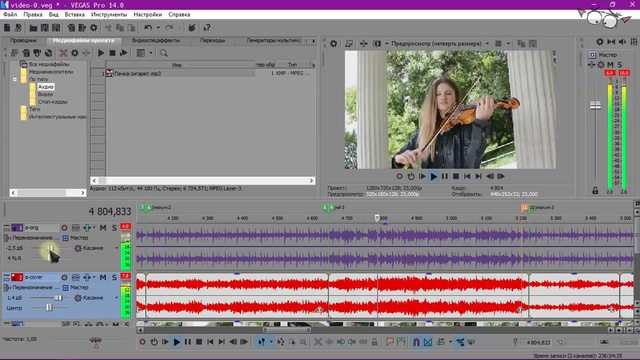
Task: Switch to Проводник tab
Action: pyautogui.click(x=23, y=40)
